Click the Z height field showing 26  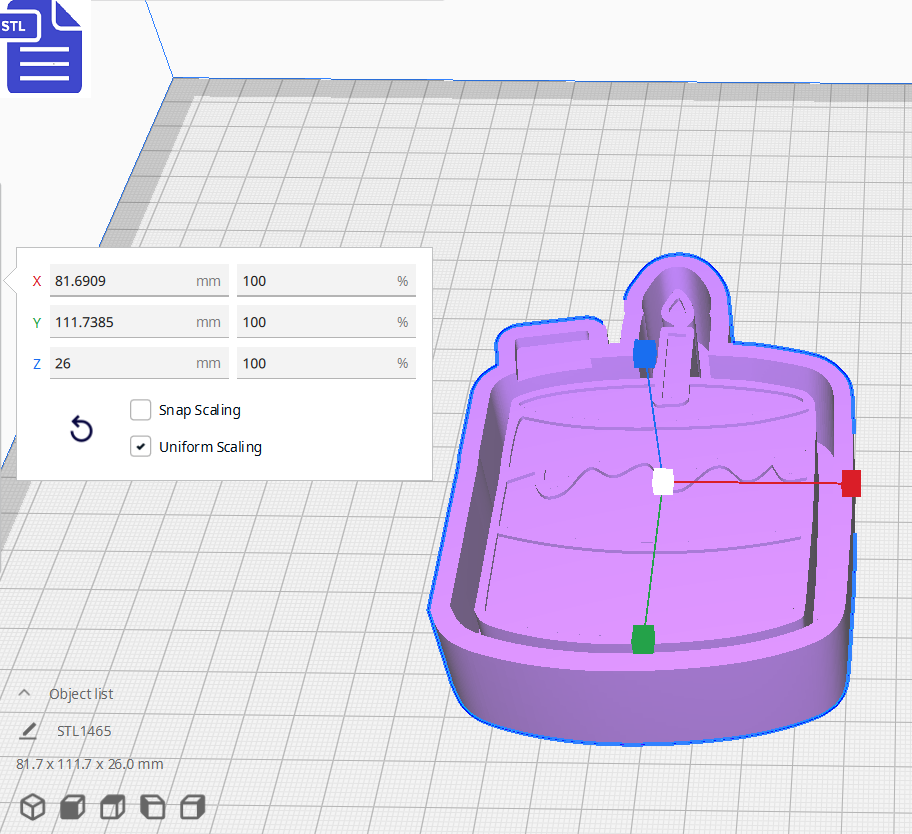(140, 362)
